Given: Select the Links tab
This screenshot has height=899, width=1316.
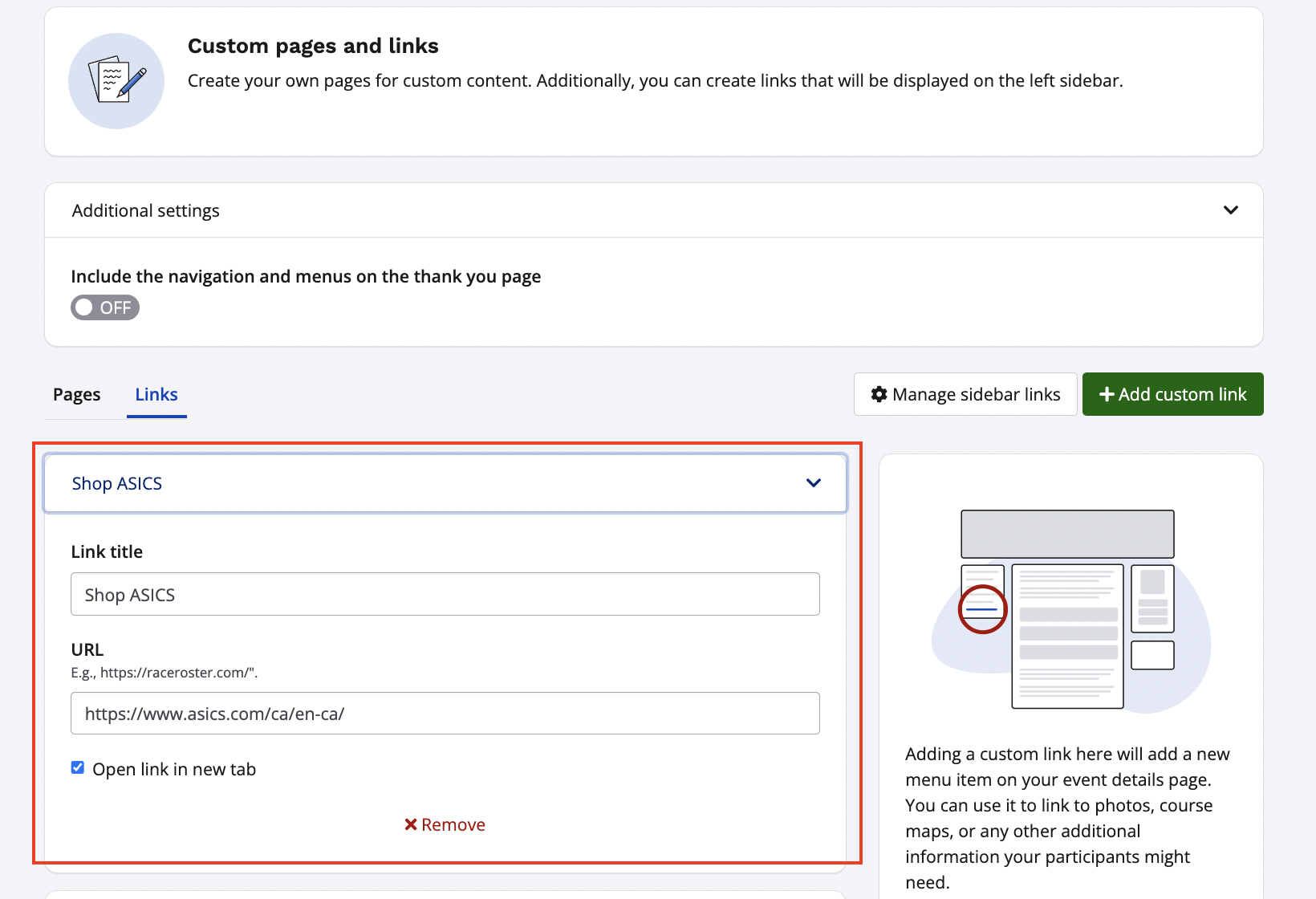Looking at the screenshot, I should (x=156, y=394).
